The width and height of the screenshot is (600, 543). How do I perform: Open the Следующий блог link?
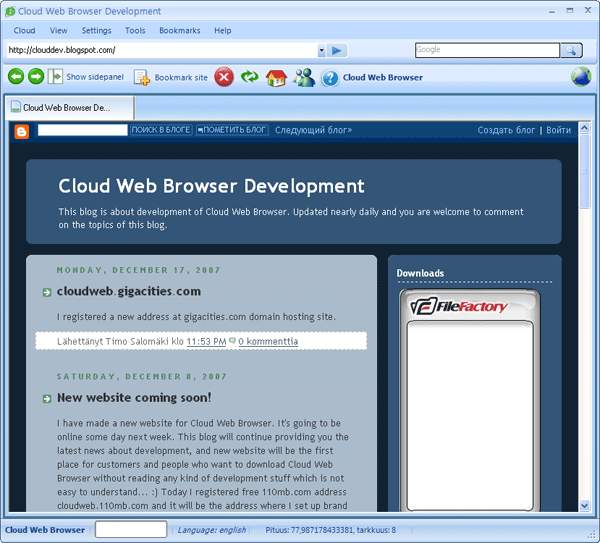(313, 130)
